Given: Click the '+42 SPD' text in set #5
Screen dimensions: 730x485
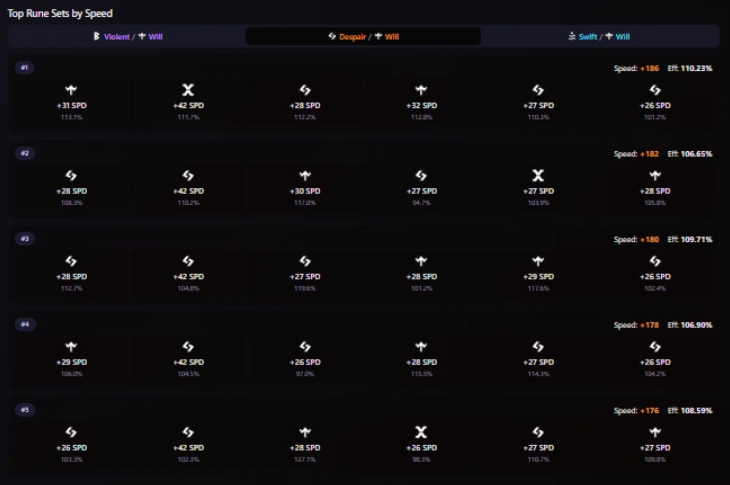Looking at the screenshot, I should click(188, 448).
